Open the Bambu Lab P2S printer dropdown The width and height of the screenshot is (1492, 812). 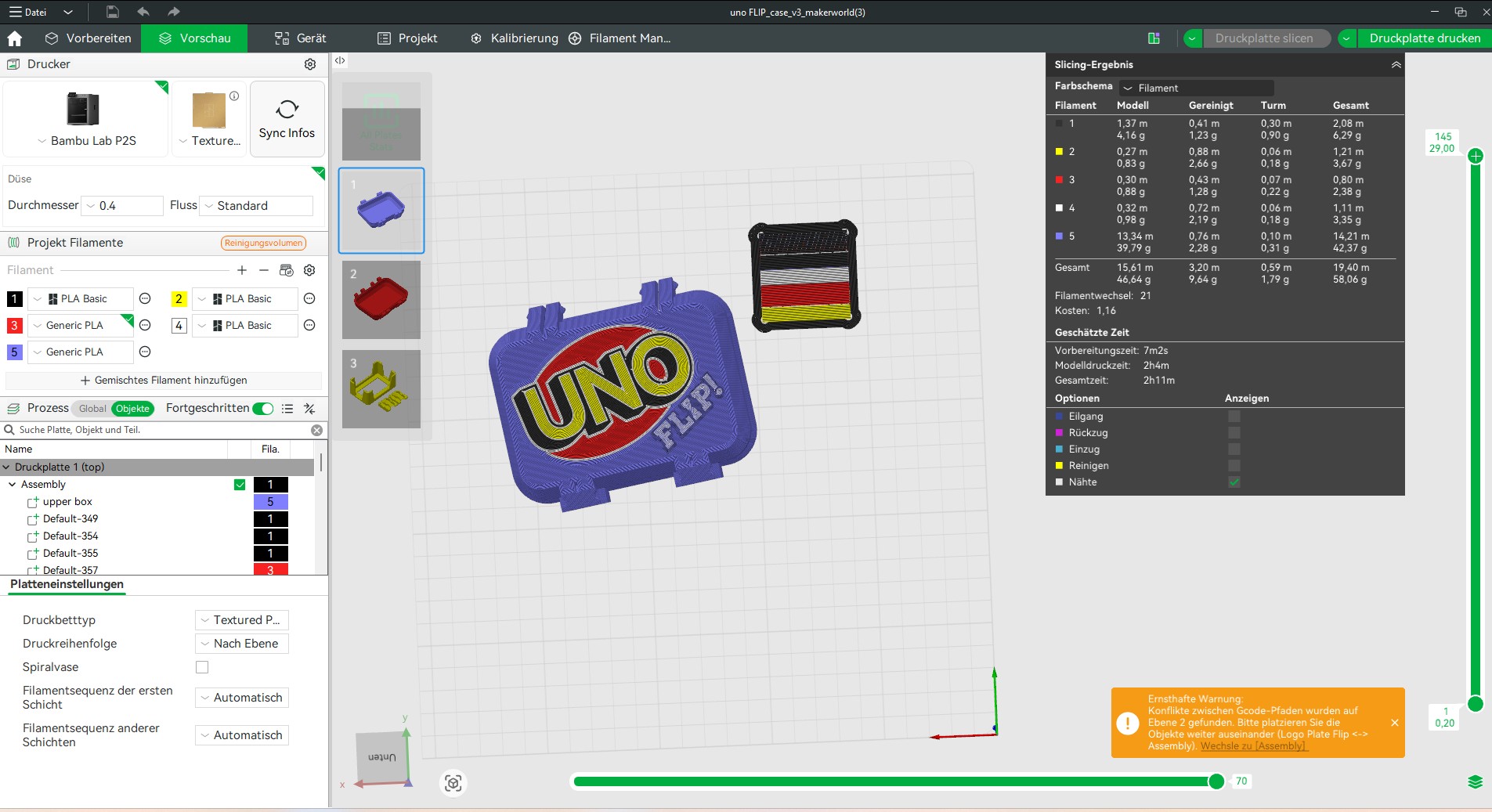86,141
